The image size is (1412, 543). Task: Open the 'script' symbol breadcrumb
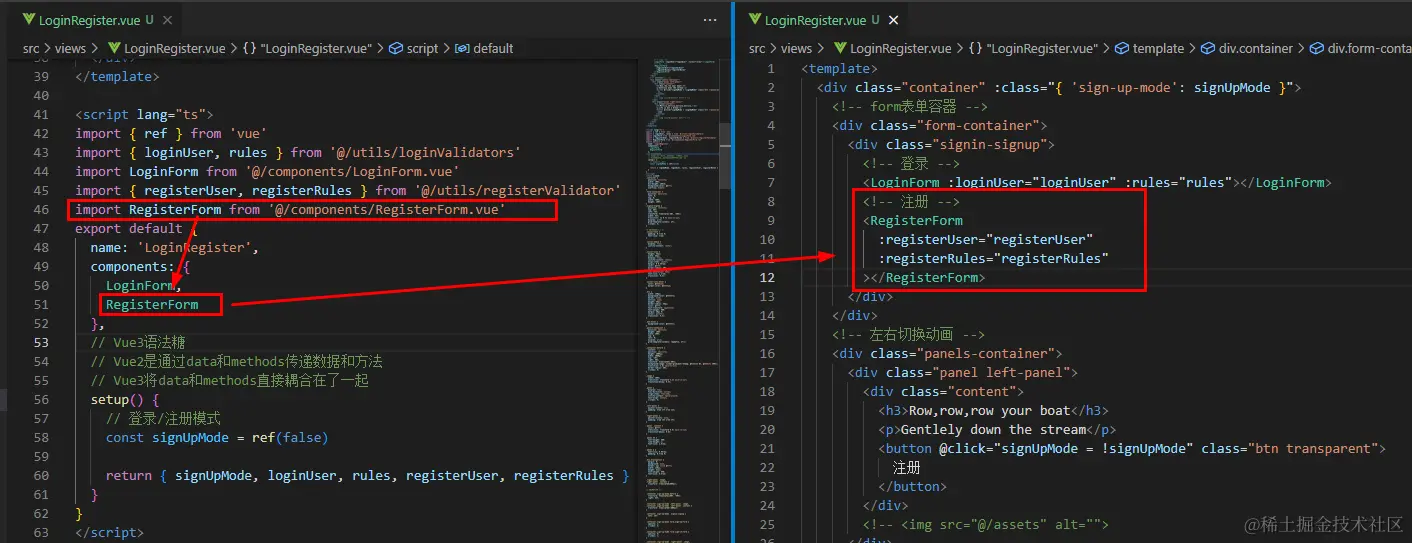[413, 48]
